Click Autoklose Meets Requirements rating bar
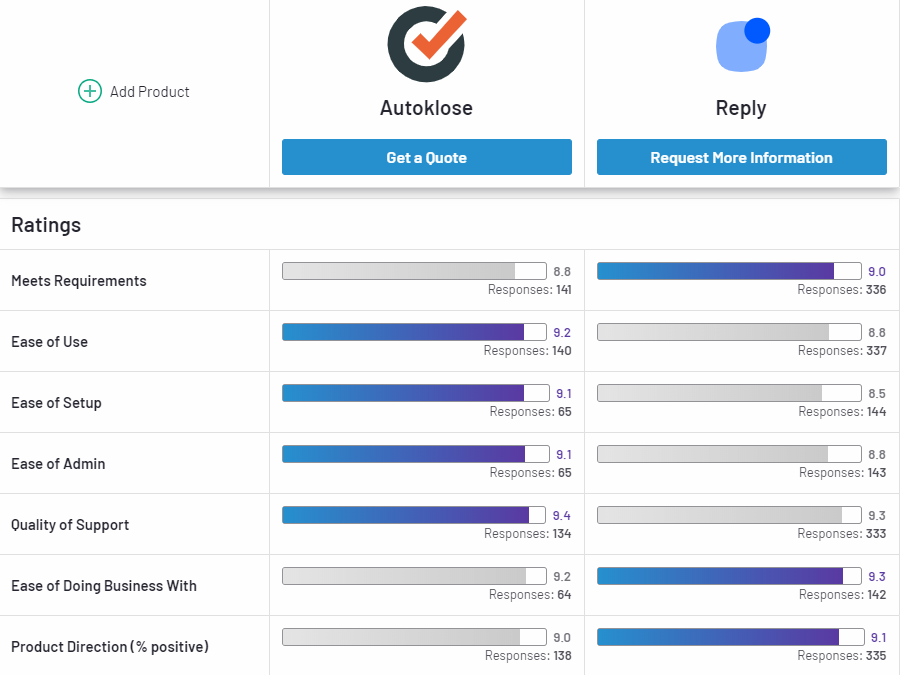 click(x=414, y=271)
